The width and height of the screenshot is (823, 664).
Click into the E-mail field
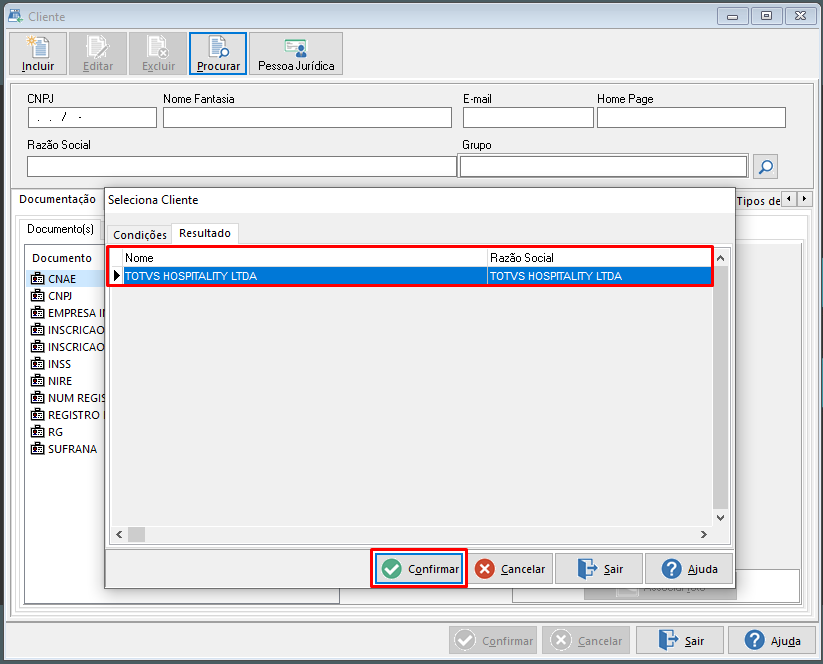(528, 118)
